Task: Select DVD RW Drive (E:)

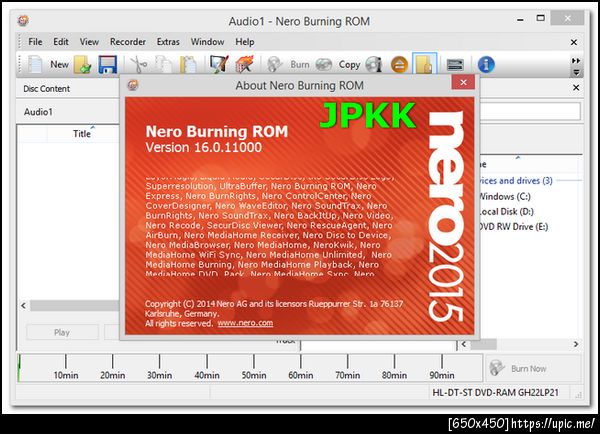Action: pyautogui.click(x=513, y=227)
